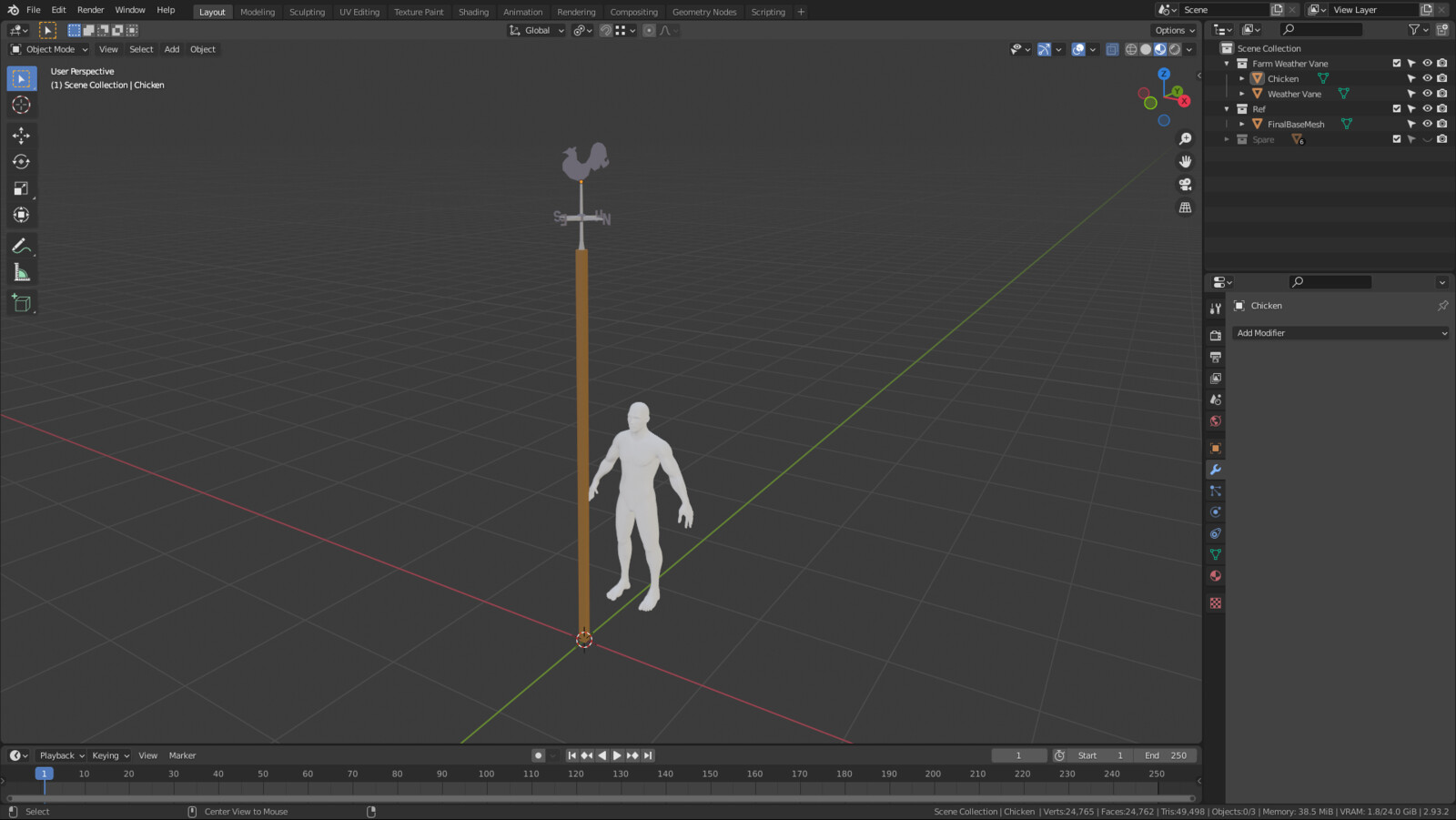Activate the Move tool
This screenshot has height=820, width=1456.
[x=21, y=136]
